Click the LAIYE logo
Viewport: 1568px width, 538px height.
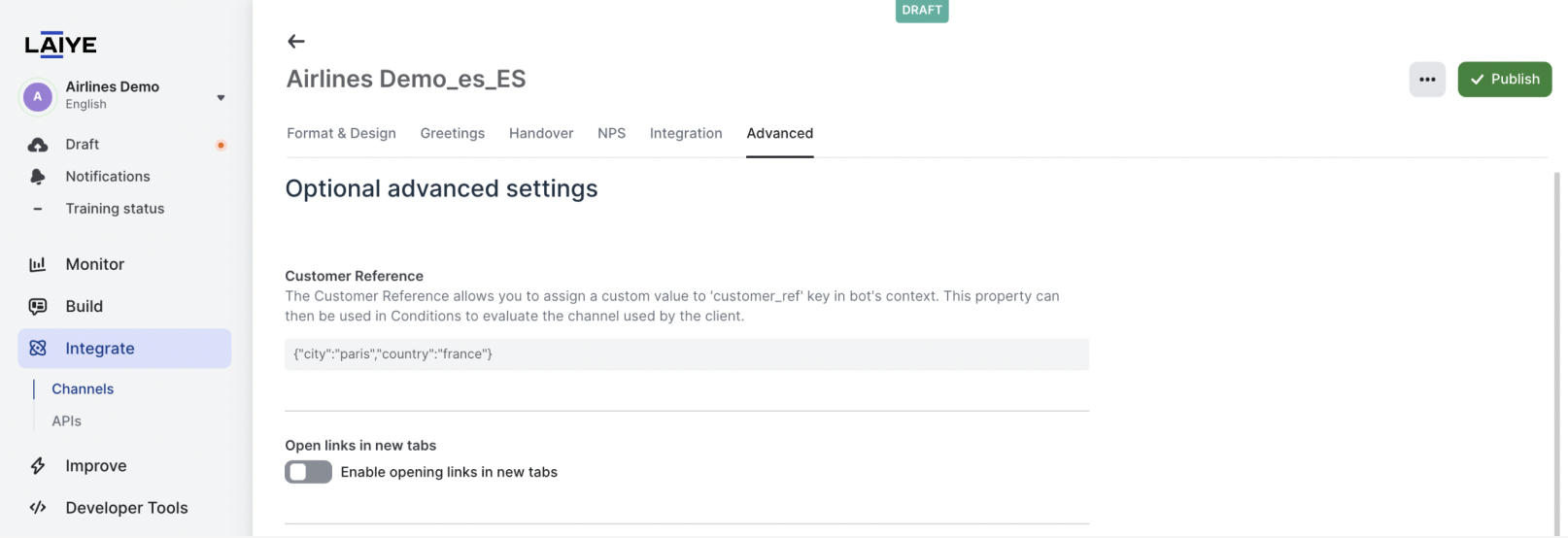60,45
